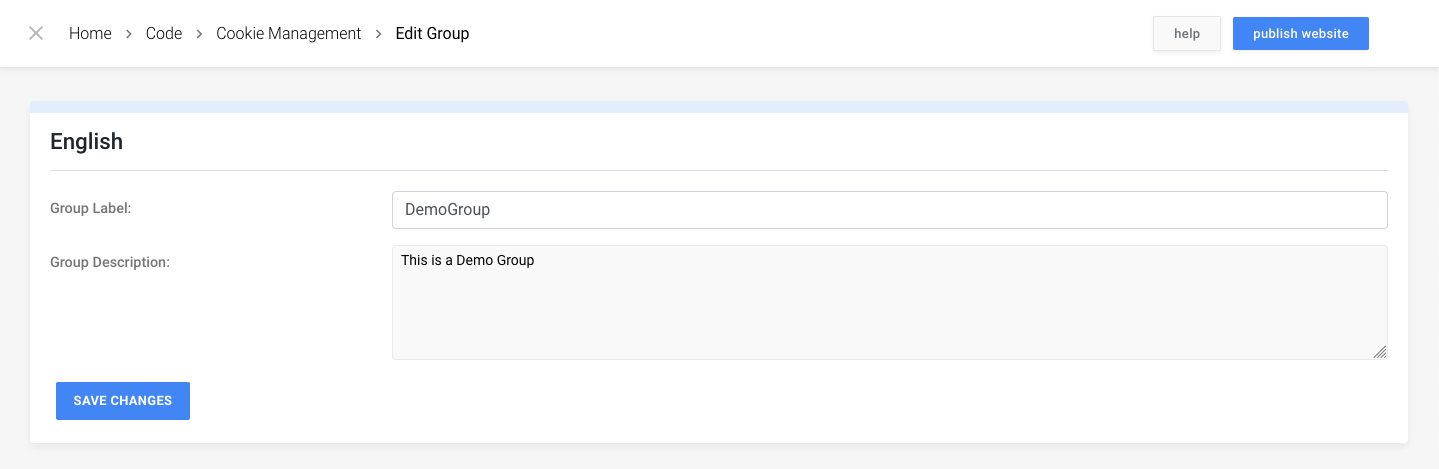Click the divider line below the English heading
The image size is (1439, 469).
click(719, 170)
